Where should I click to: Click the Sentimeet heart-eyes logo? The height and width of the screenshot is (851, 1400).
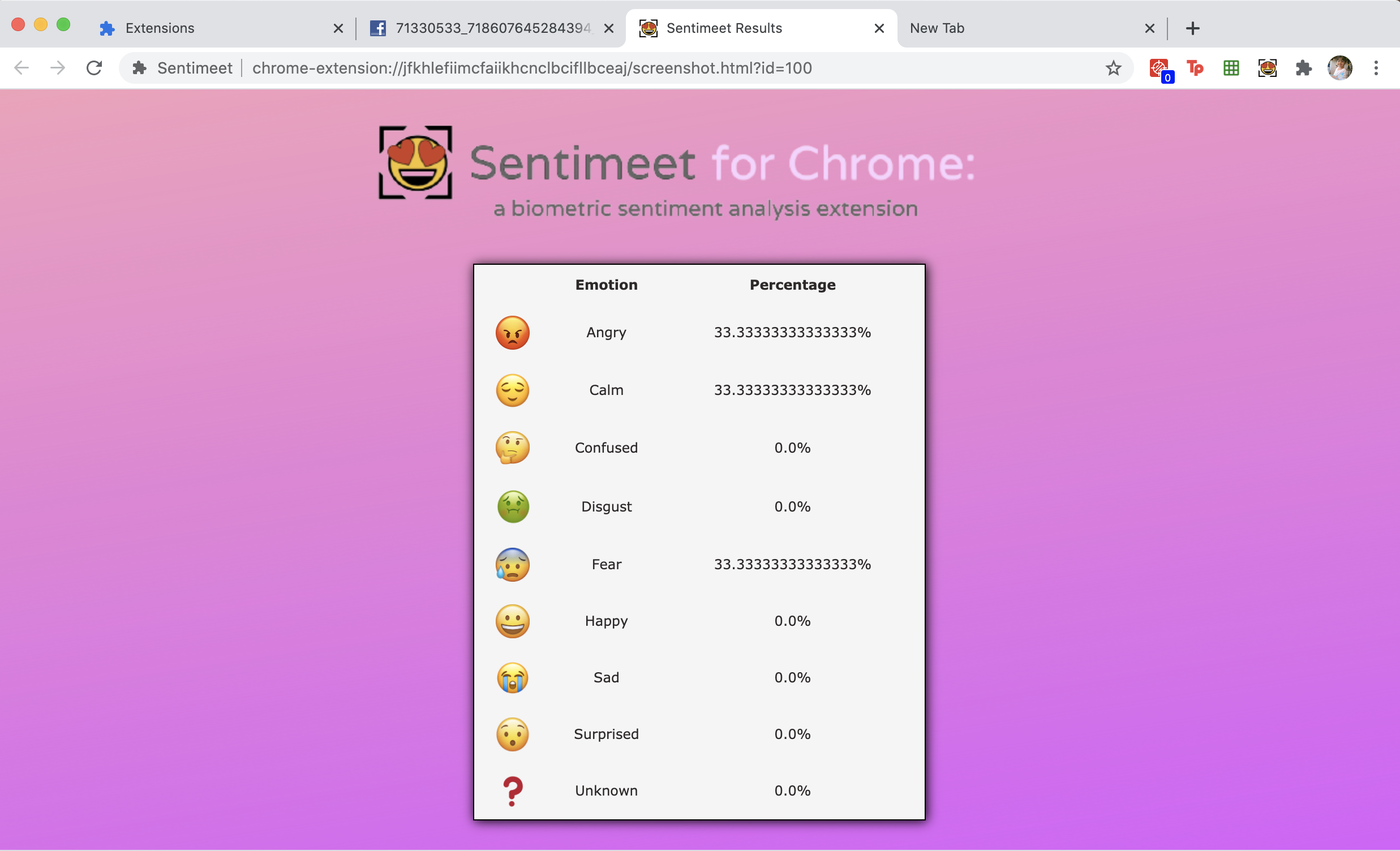415,162
